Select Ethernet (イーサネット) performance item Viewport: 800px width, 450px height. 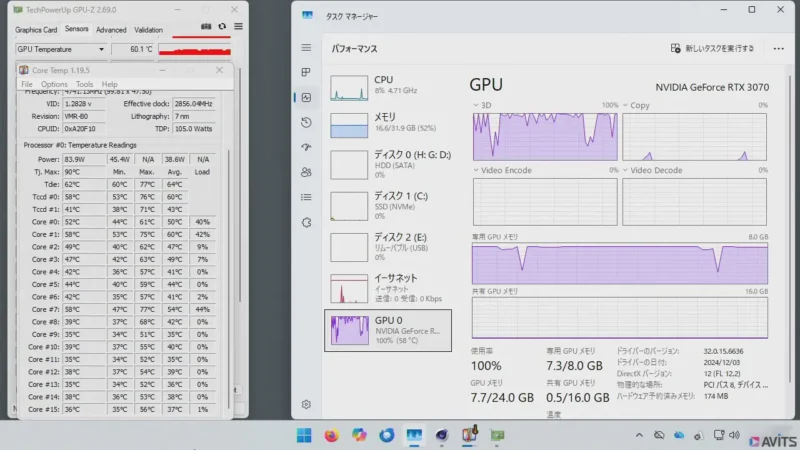tap(388, 288)
